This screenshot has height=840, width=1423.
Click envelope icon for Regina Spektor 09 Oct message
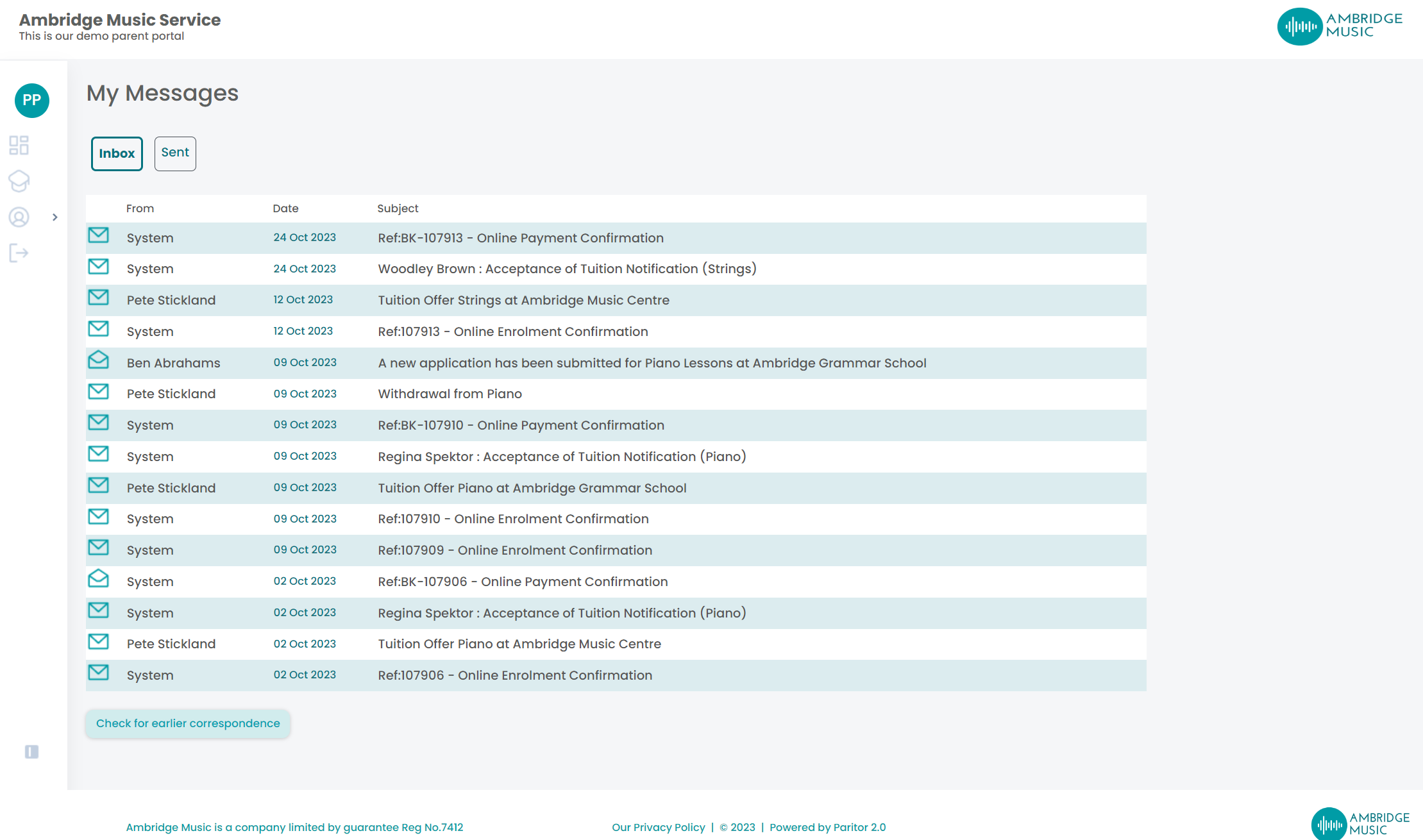pyautogui.click(x=98, y=454)
